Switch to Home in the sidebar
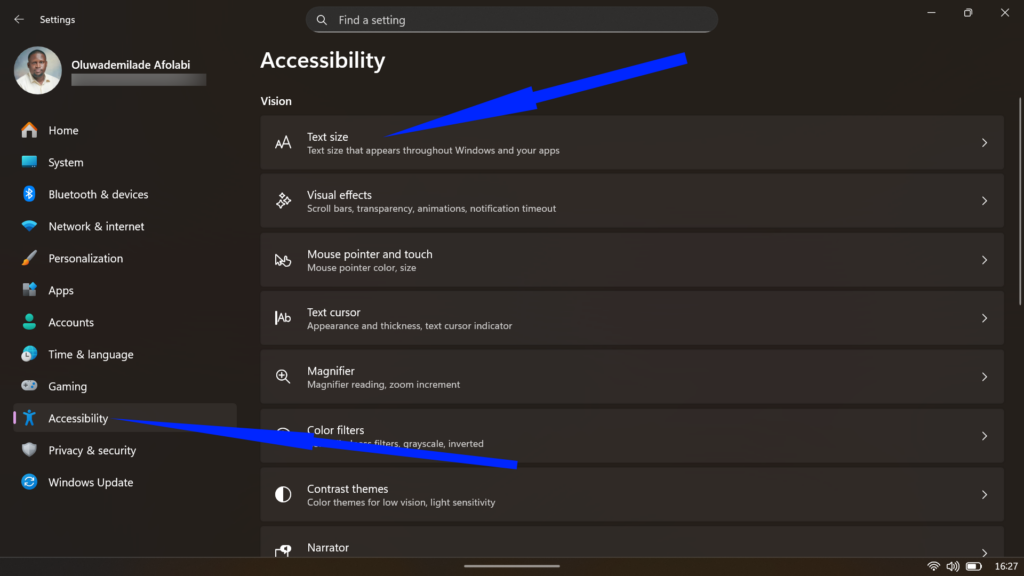Viewport: 1024px width, 576px height. click(x=30, y=130)
